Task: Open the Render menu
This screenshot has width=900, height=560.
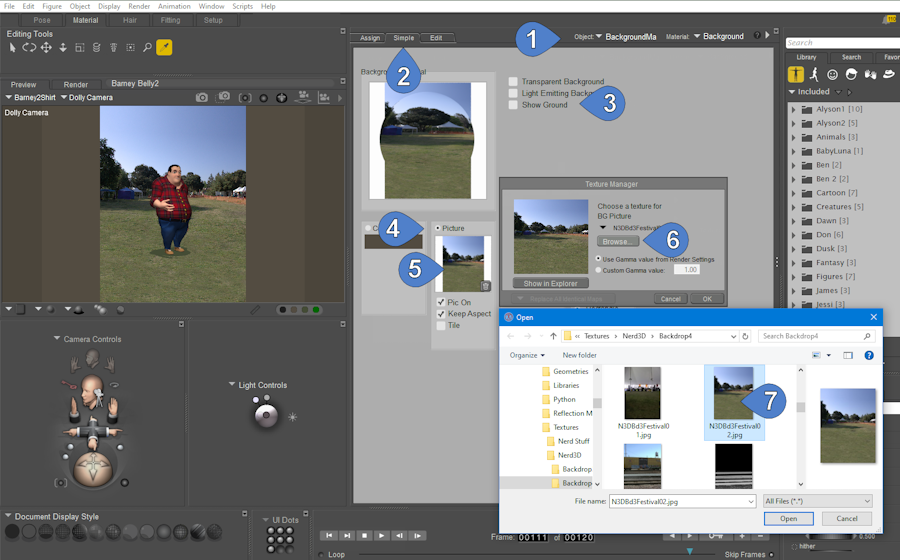Action: coord(139,6)
